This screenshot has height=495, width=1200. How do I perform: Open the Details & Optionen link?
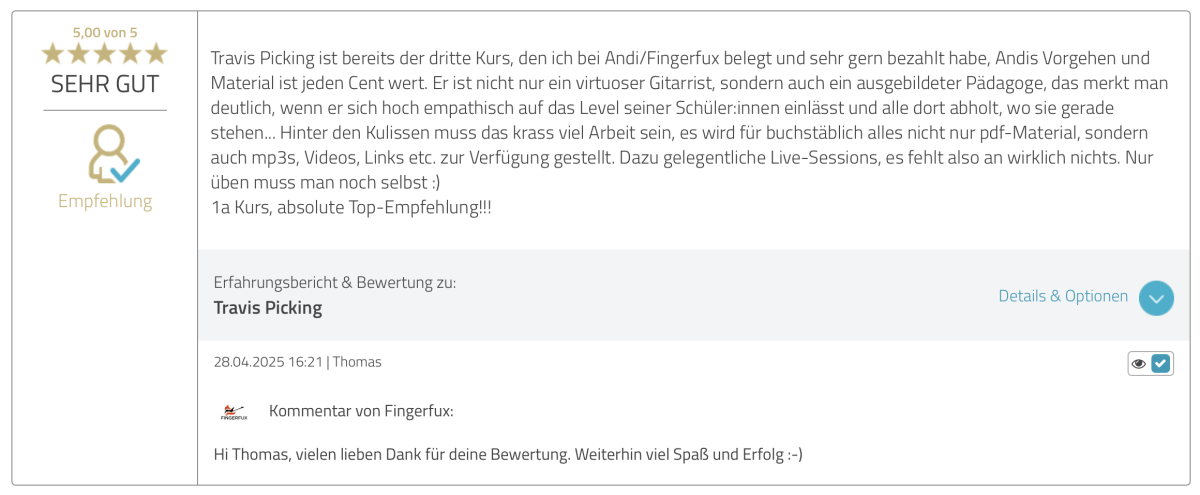(x=1063, y=296)
